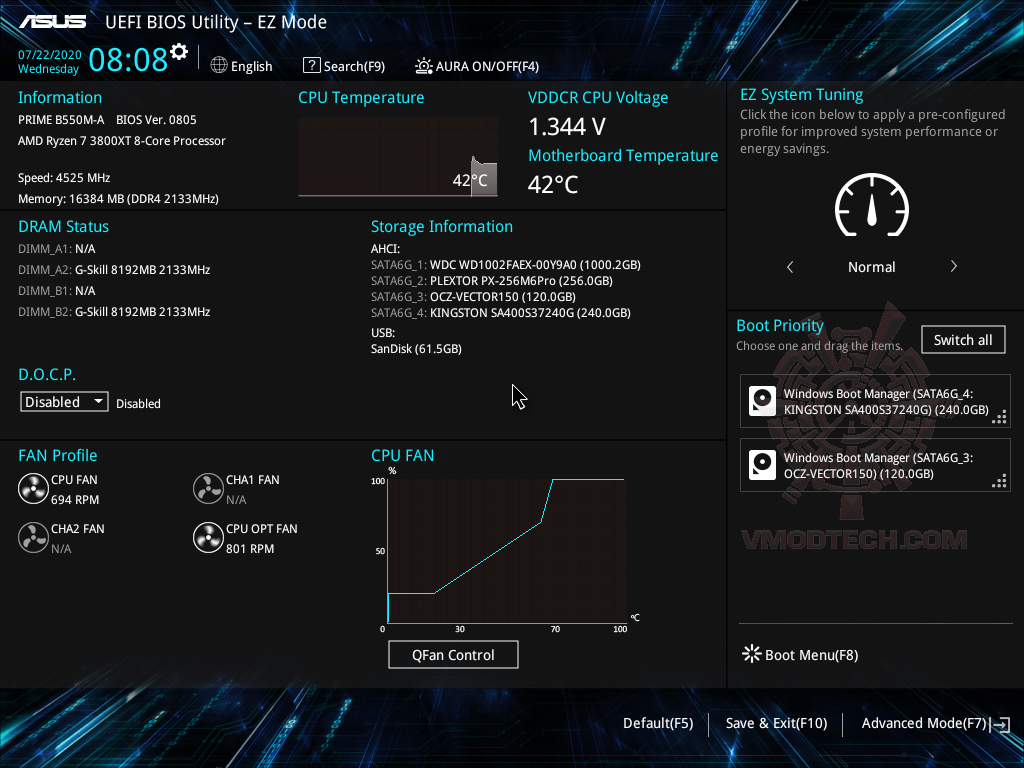1024x768 pixels.
Task: Click the EZ System Tuning heading
Action: click(801, 95)
